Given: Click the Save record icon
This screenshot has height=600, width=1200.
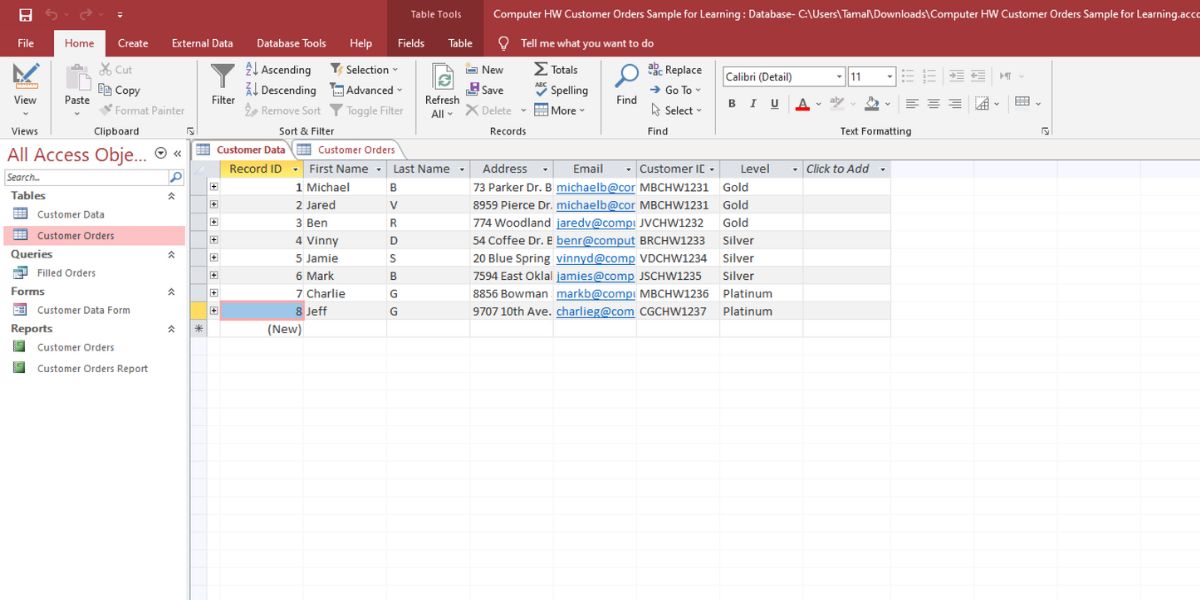Looking at the screenshot, I should 474,90.
